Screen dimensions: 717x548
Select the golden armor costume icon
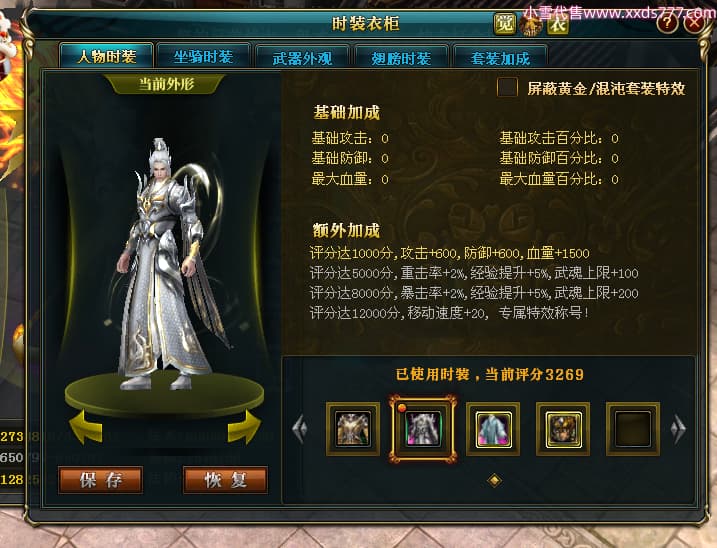click(x=353, y=429)
